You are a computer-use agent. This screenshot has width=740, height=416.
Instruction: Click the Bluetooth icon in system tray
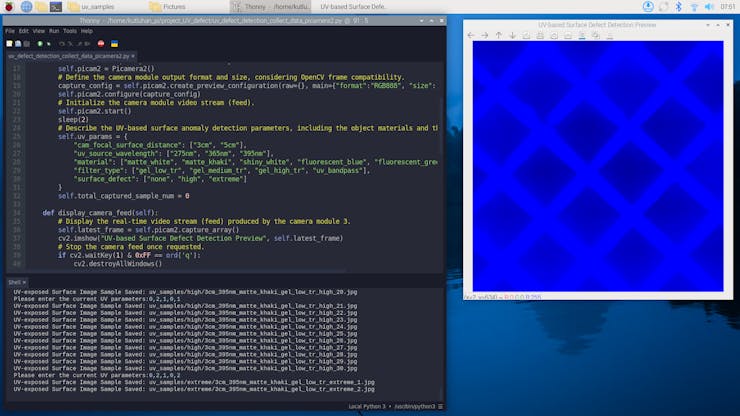[x=679, y=7]
